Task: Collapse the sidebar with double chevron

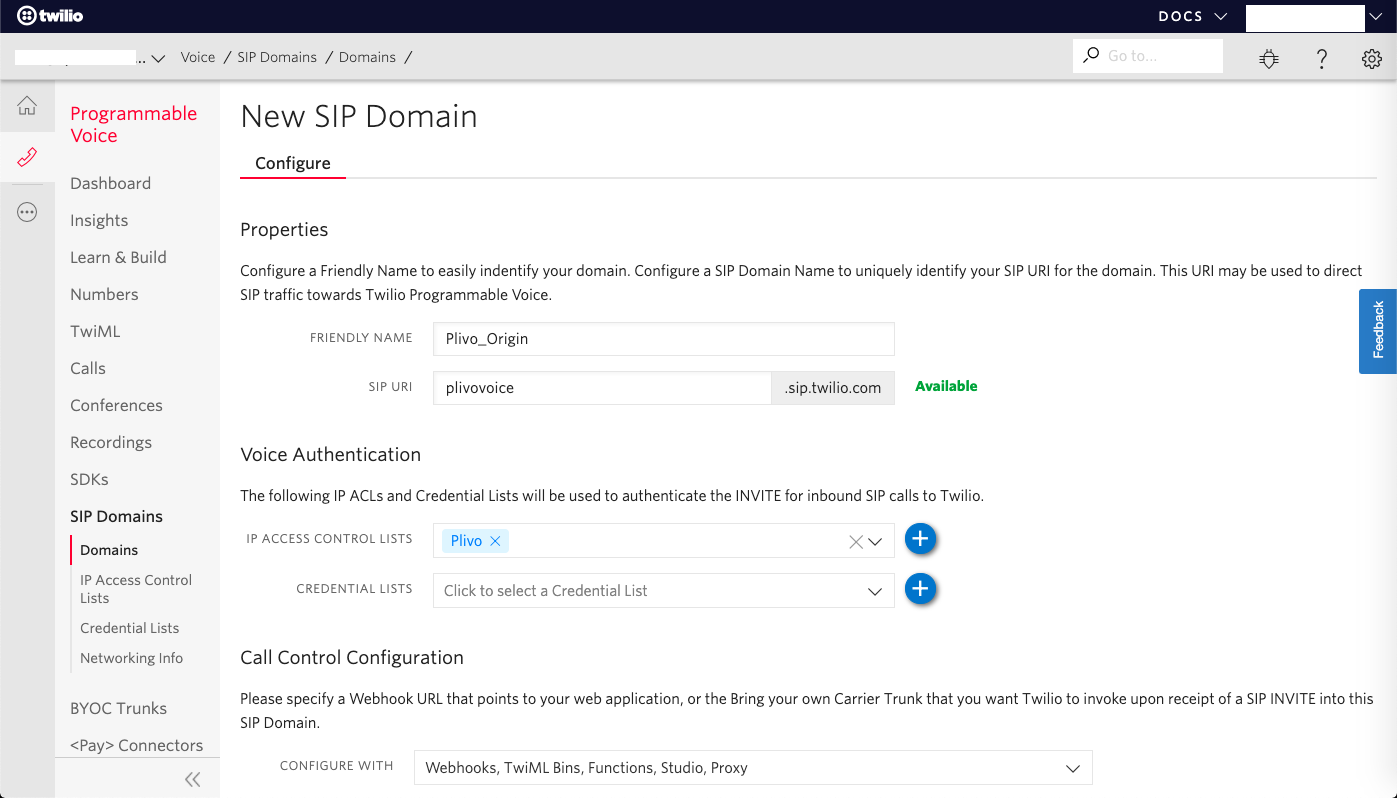Action: coord(192,779)
